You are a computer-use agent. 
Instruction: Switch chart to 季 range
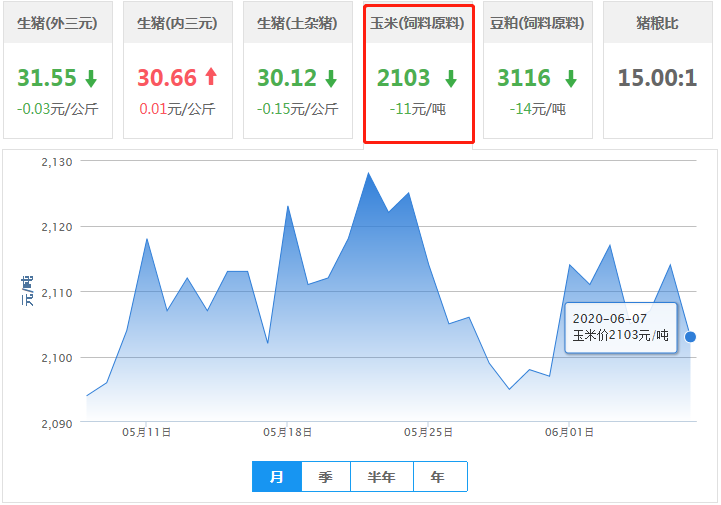[325, 477]
